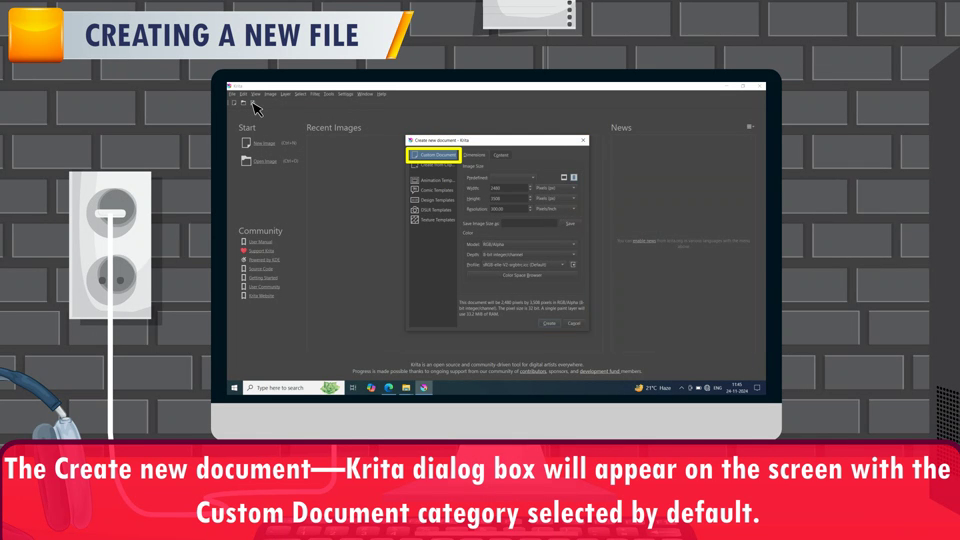The height and width of the screenshot is (540, 960).
Task: Open Height units dropdown
Action: [x=555, y=198]
